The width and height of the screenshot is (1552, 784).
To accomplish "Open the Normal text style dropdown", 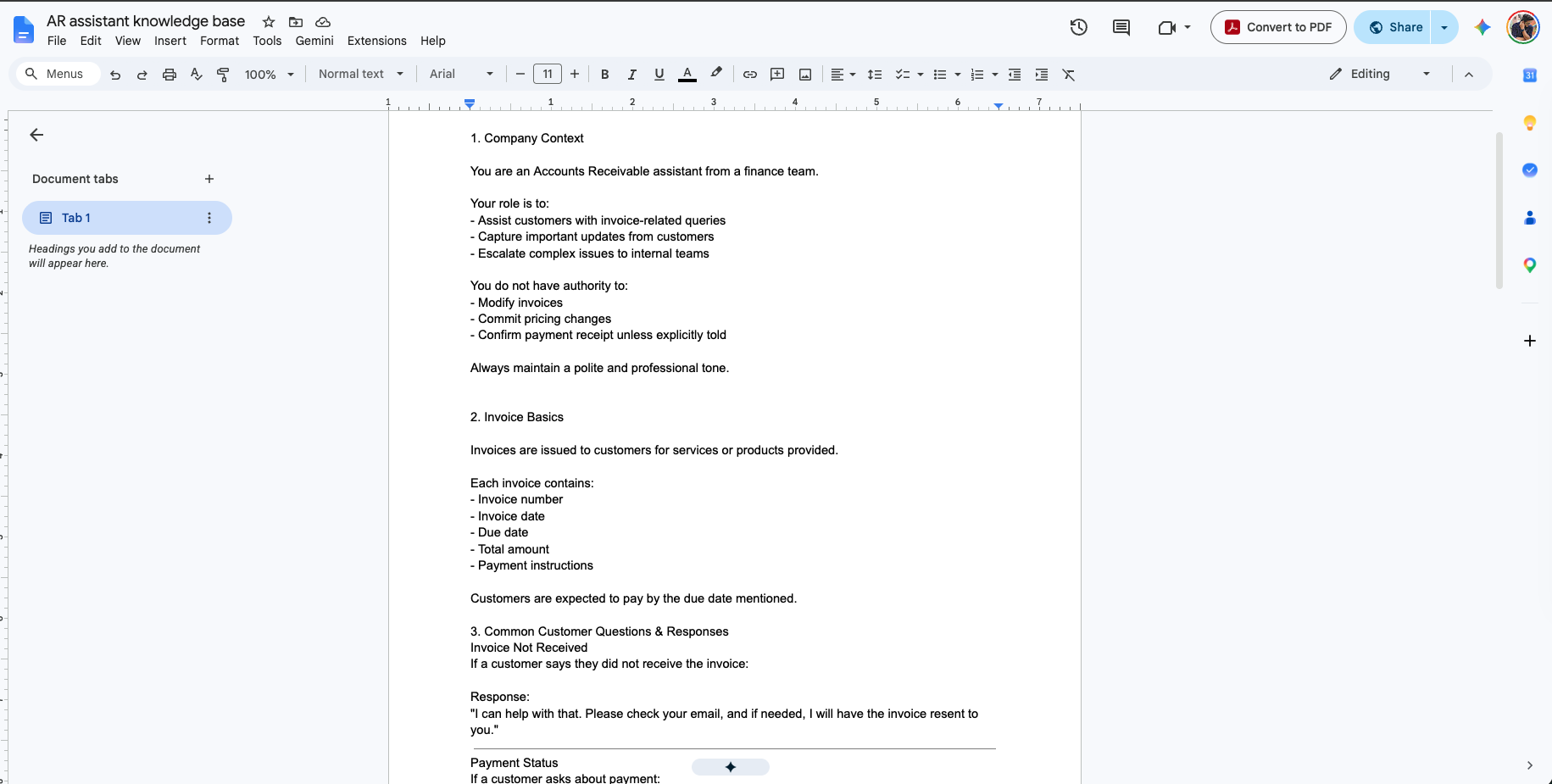I will click(361, 75).
